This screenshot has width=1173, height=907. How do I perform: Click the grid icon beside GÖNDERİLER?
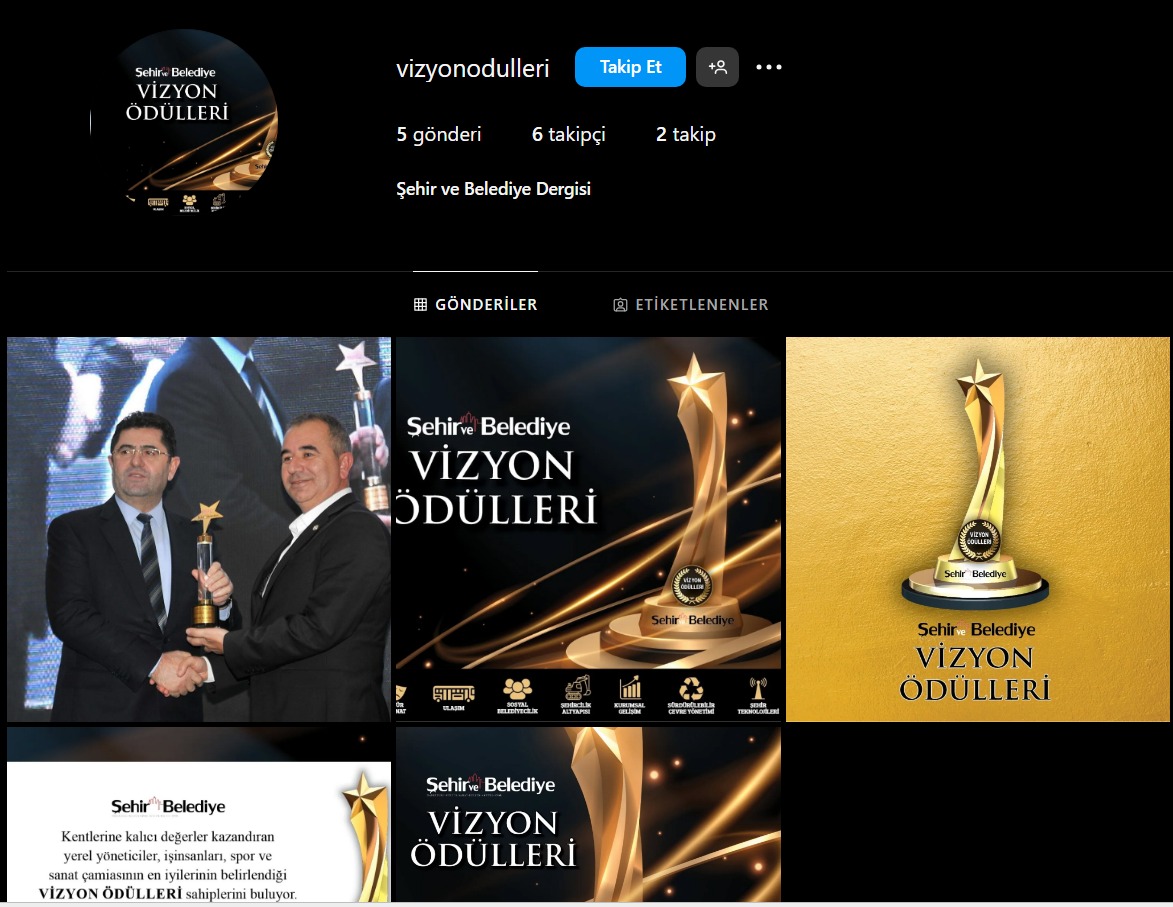click(420, 305)
